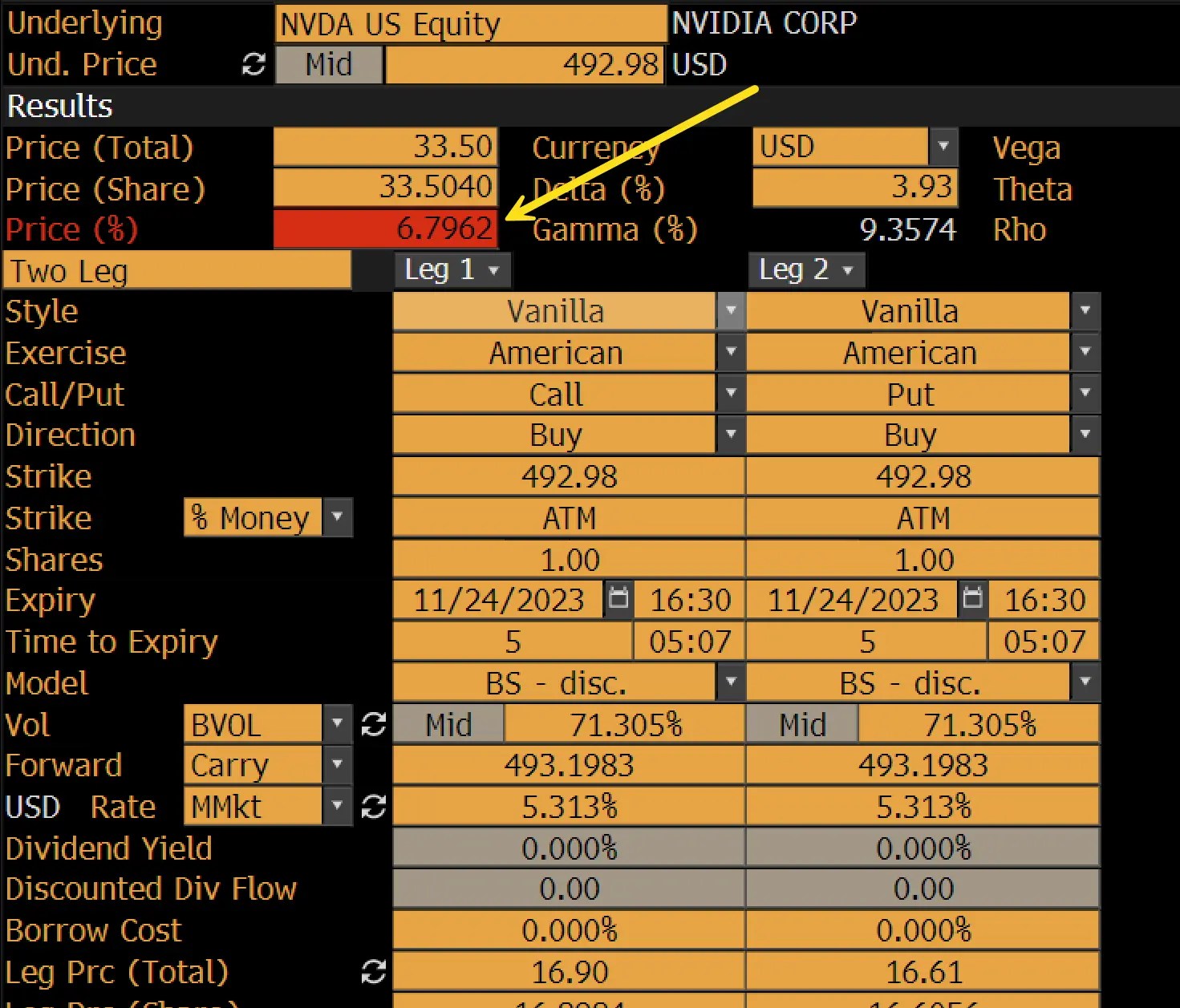Open Leg 1 Model BS - disc. dropdown
The height and width of the screenshot is (1008, 1180).
click(731, 682)
